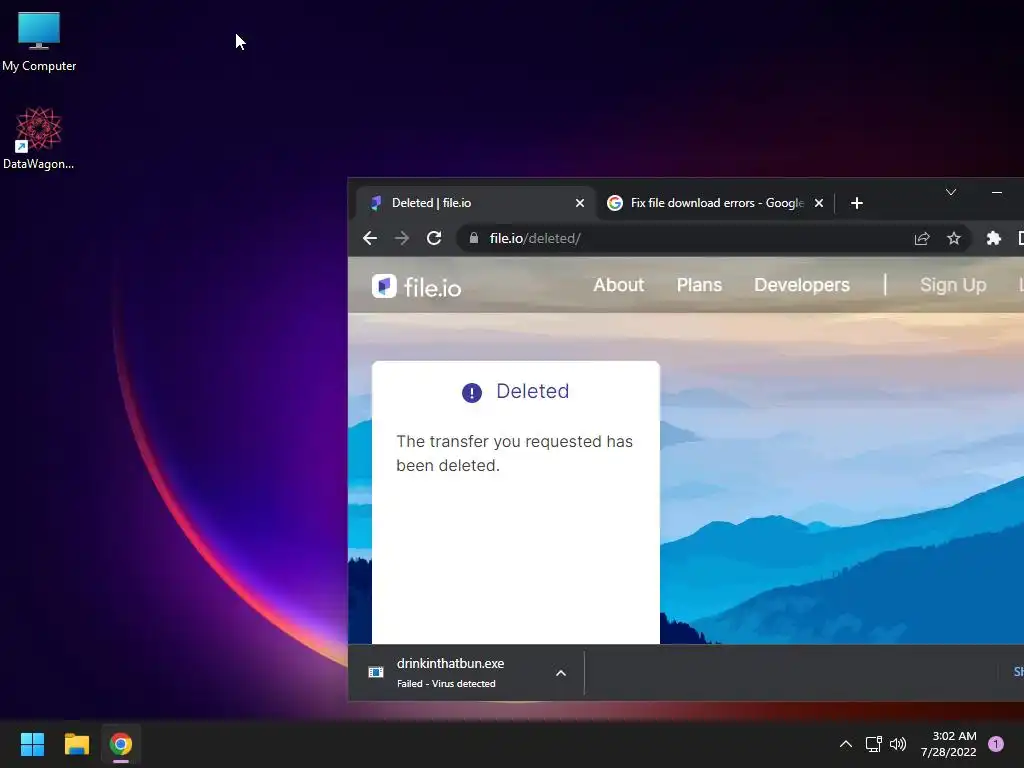Open Windows Start menu

(32, 744)
